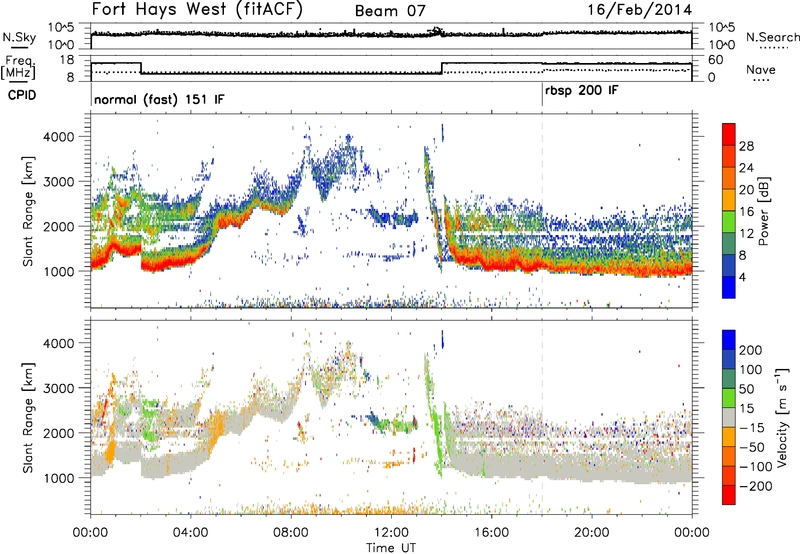Viewport: 800px width, 554px height.
Task: Click the "18" tick on the frequency axis
Action: coord(67,60)
